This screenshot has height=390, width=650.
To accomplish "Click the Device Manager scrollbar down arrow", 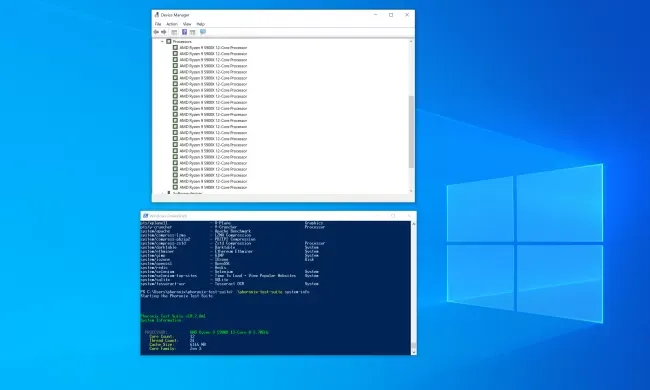I will (x=411, y=191).
